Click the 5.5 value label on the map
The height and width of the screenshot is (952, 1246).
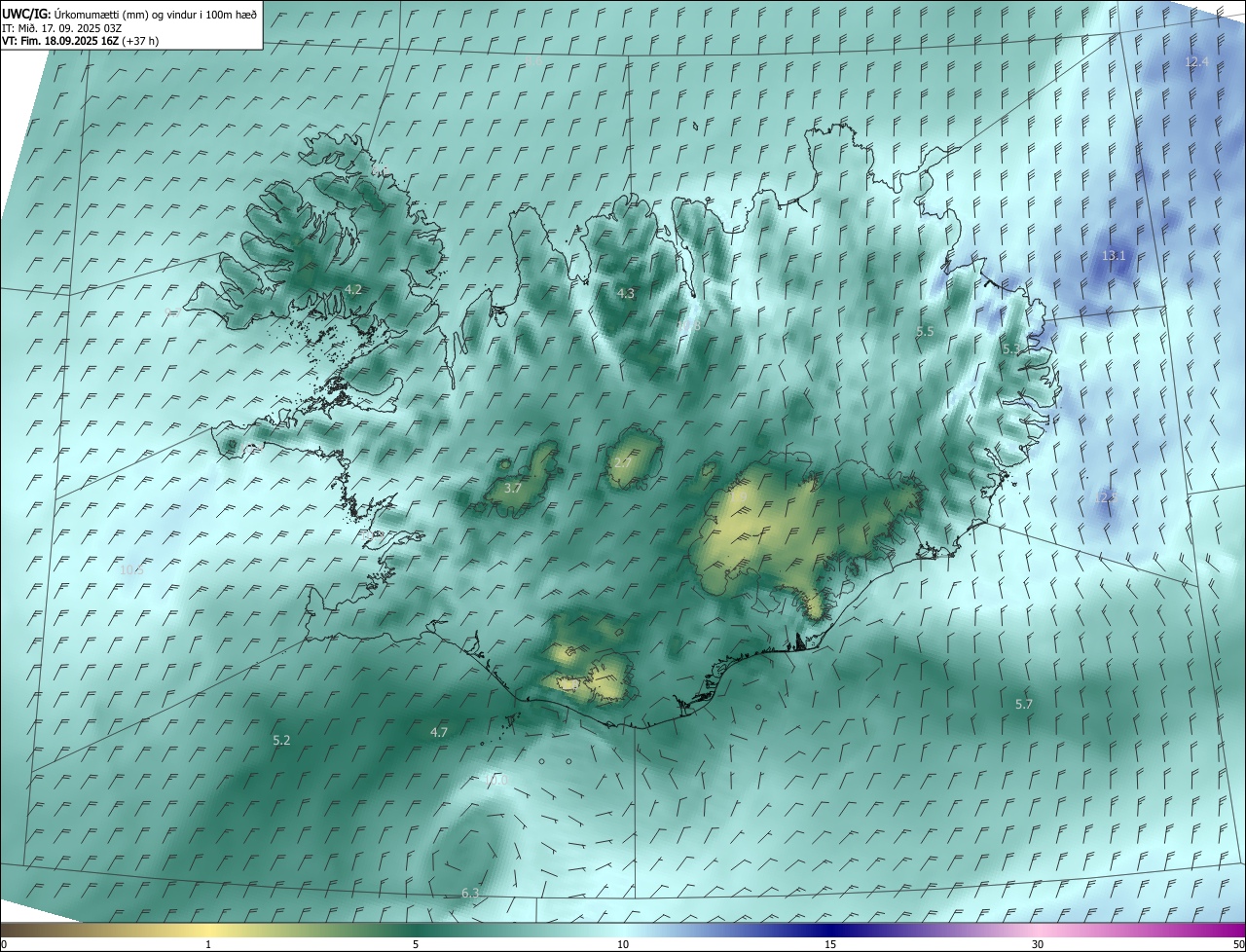click(925, 331)
